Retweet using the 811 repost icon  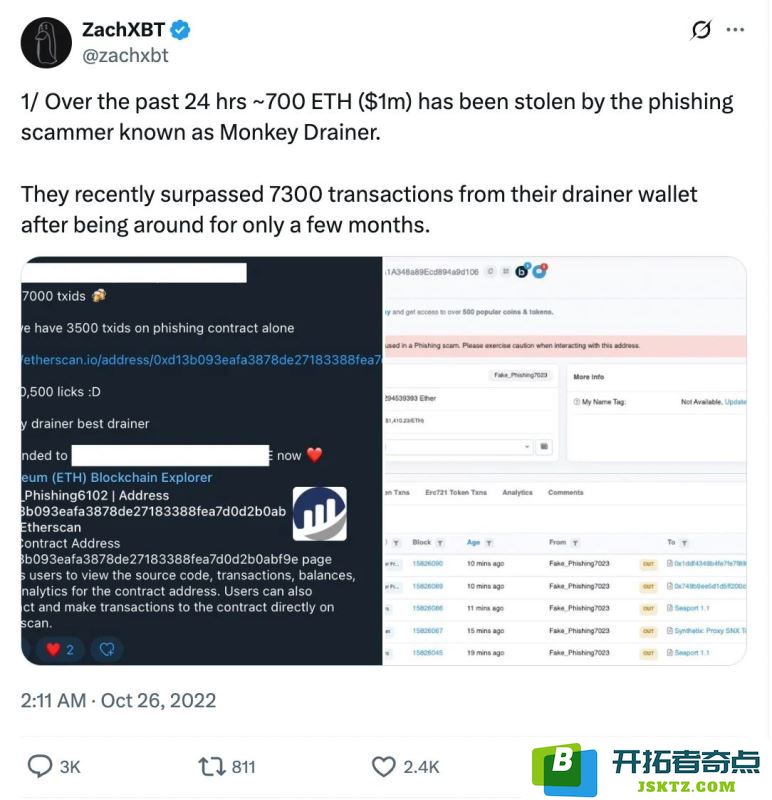pos(211,766)
